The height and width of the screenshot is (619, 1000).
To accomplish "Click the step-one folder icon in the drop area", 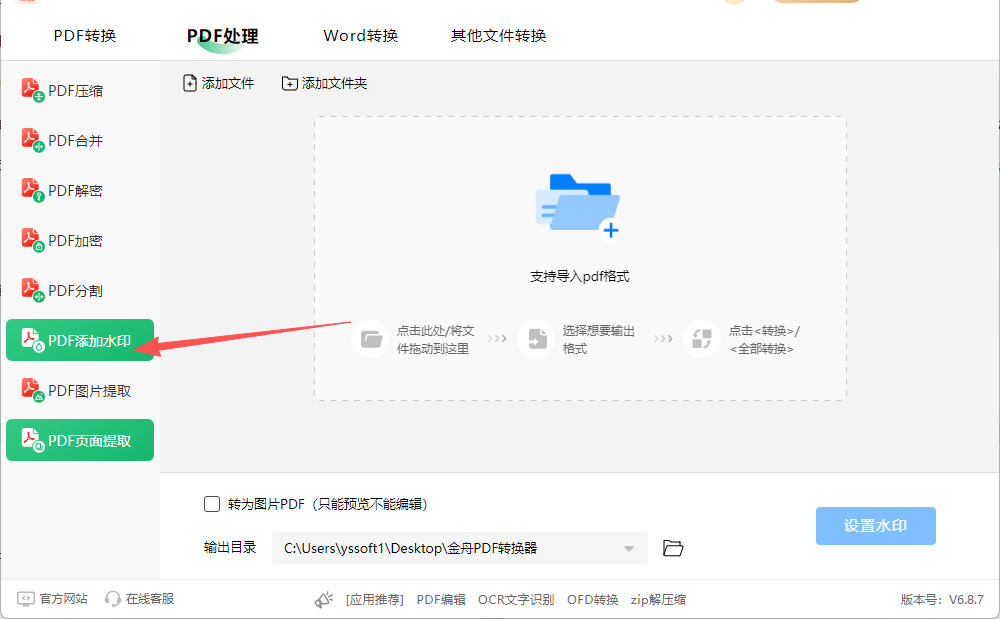I will pos(371,339).
